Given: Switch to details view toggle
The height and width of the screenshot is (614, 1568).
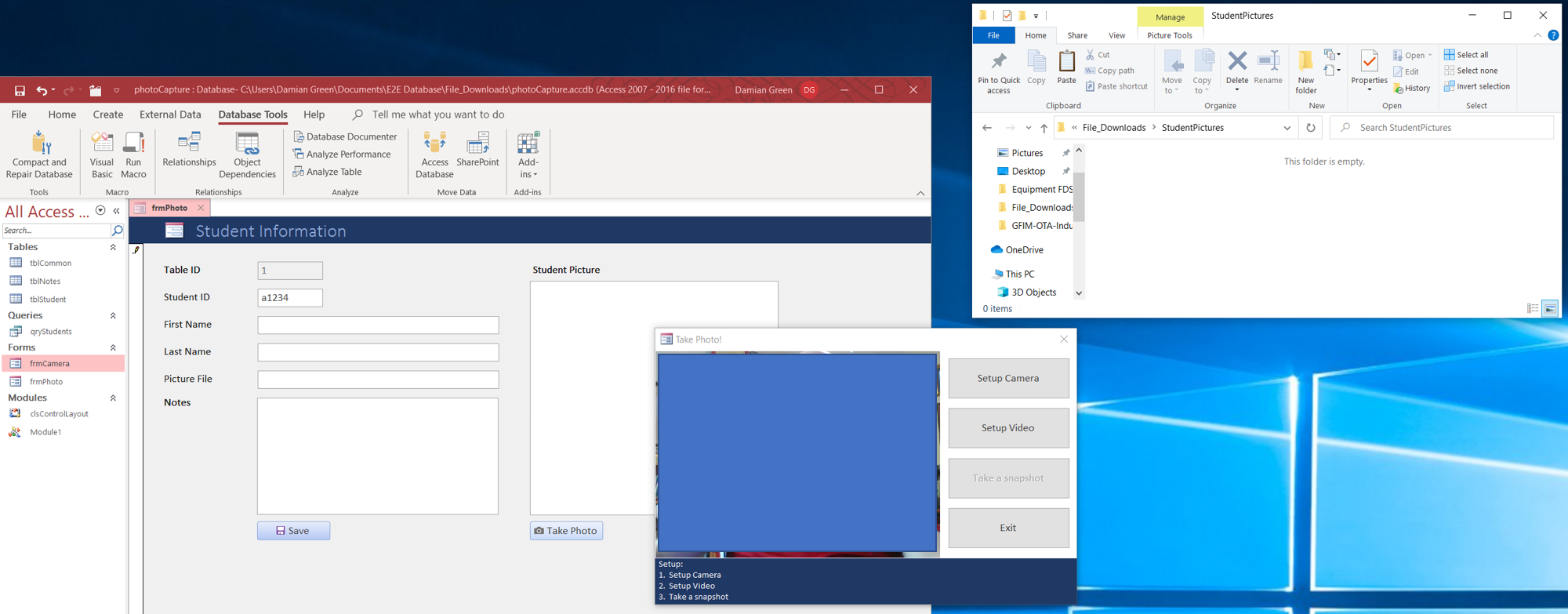Looking at the screenshot, I should [1532, 309].
